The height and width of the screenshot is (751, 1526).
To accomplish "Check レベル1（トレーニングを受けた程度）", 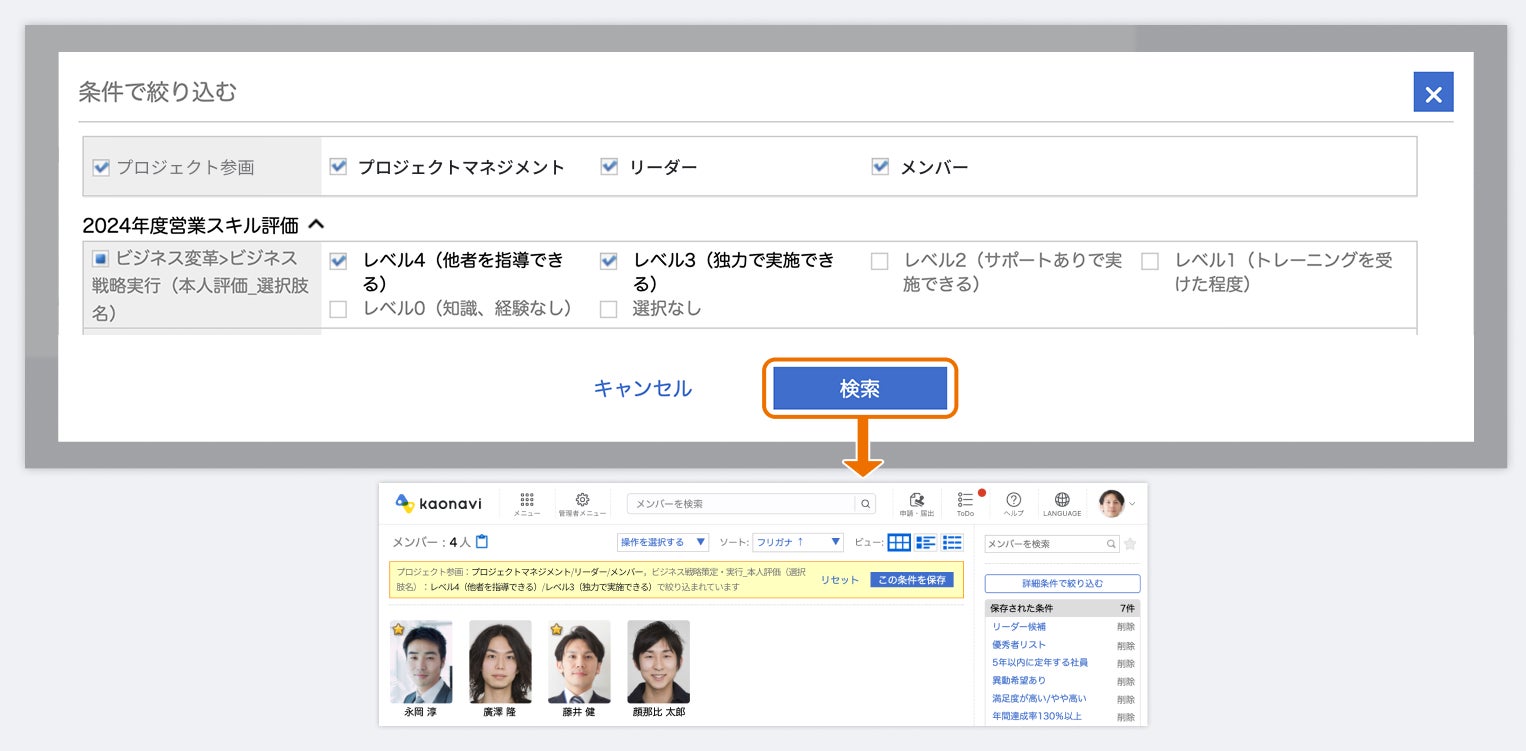I will [x=1150, y=261].
